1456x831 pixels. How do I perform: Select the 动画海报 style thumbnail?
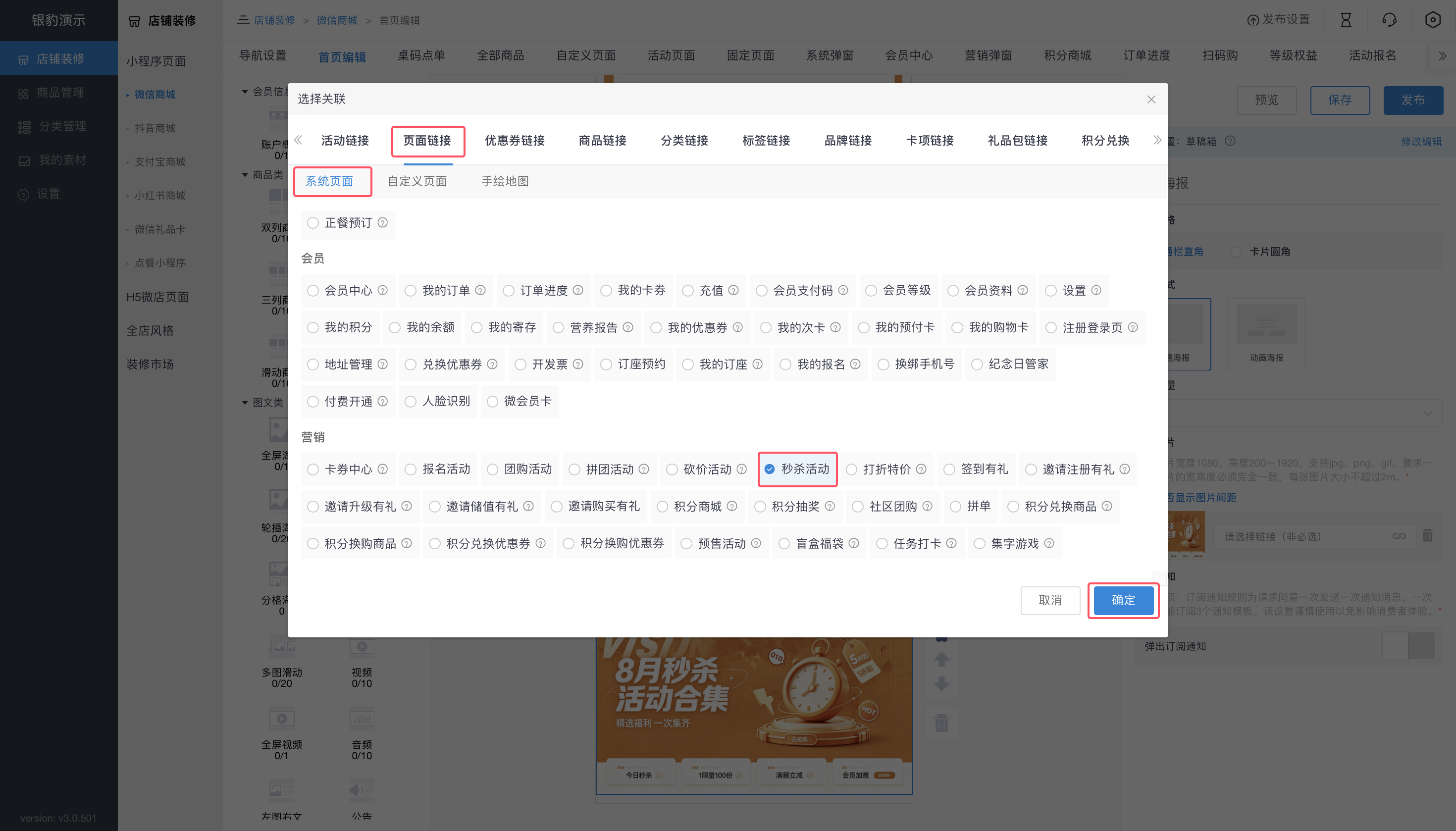click(1266, 334)
